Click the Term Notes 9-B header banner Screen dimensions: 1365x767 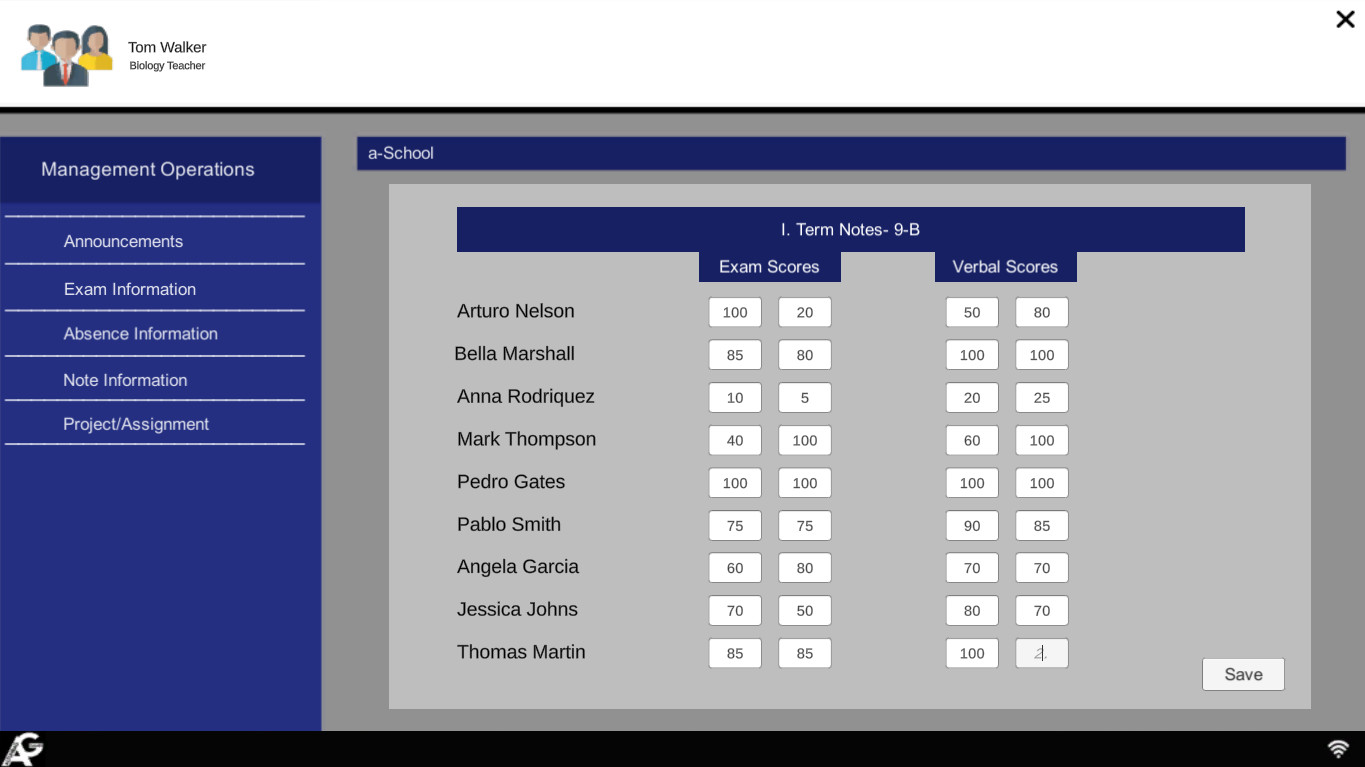point(850,229)
